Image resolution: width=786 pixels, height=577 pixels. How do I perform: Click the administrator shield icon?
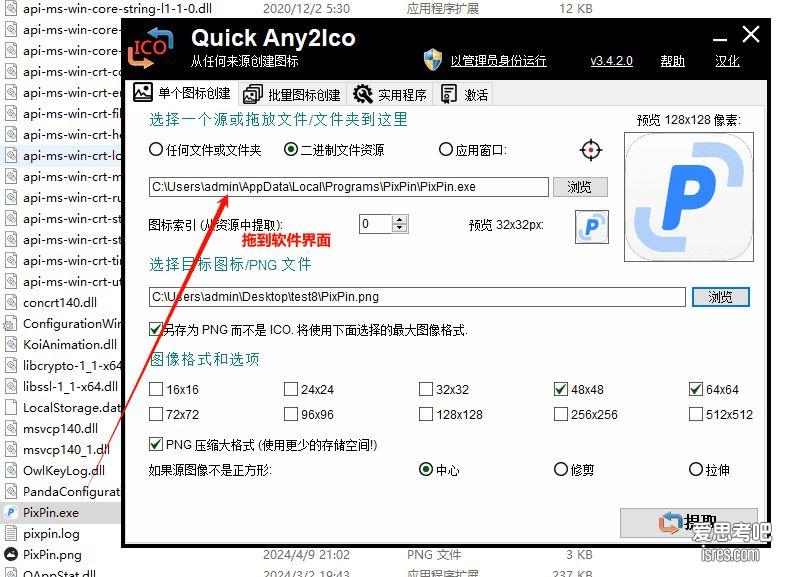point(433,60)
